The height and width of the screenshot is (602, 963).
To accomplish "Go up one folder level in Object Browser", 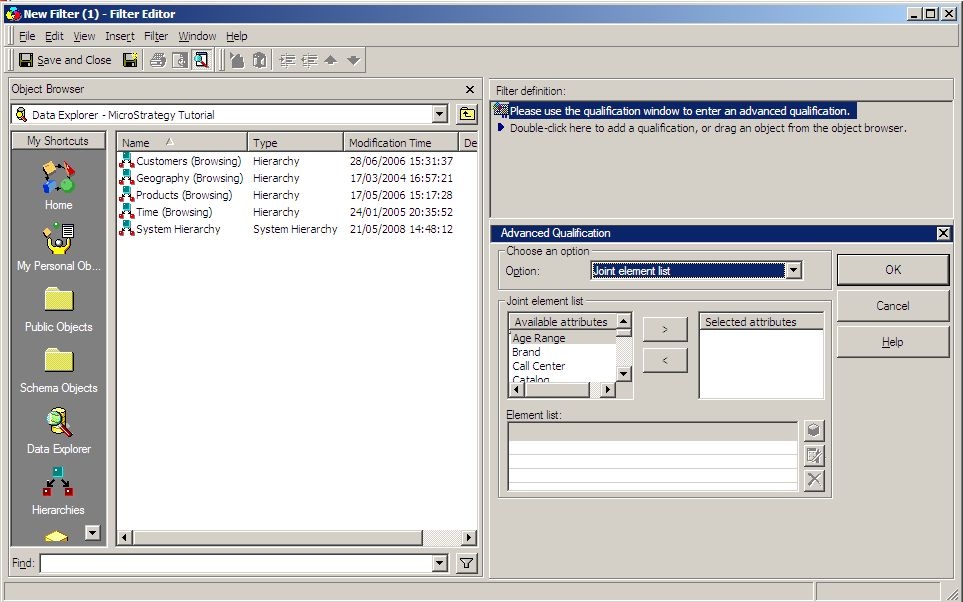I will pos(466,115).
